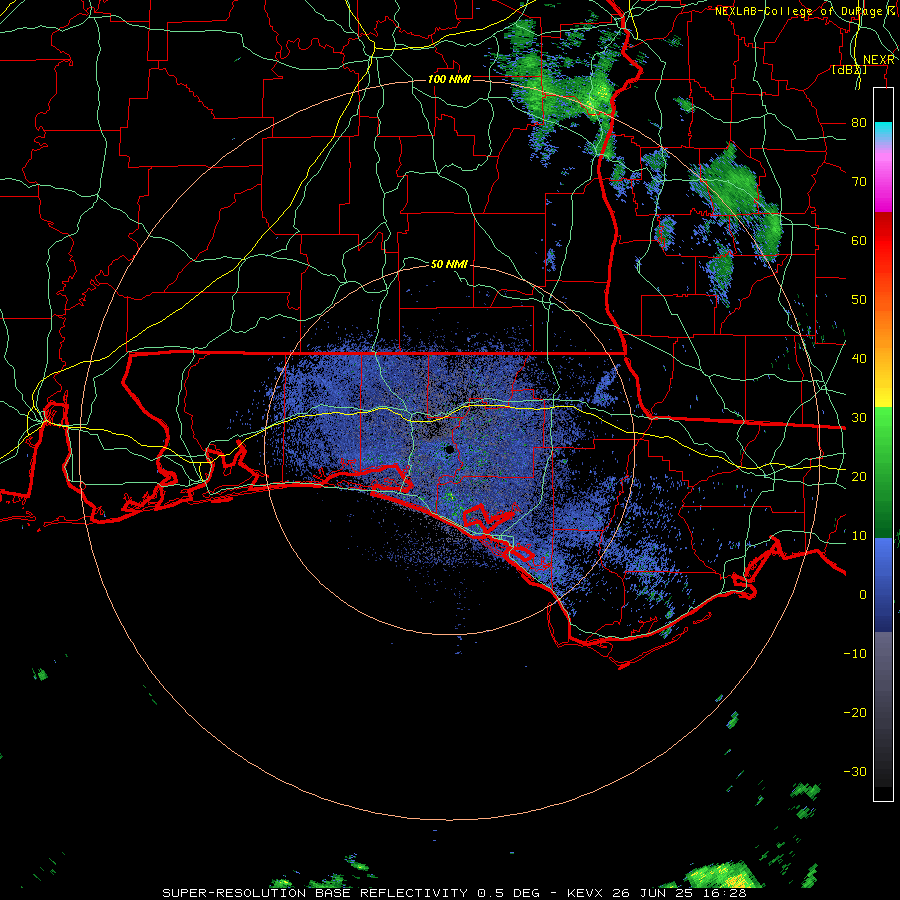Click the 10 value on reflectivity scale
Viewport: 900px width, 900px height.
coord(859,536)
